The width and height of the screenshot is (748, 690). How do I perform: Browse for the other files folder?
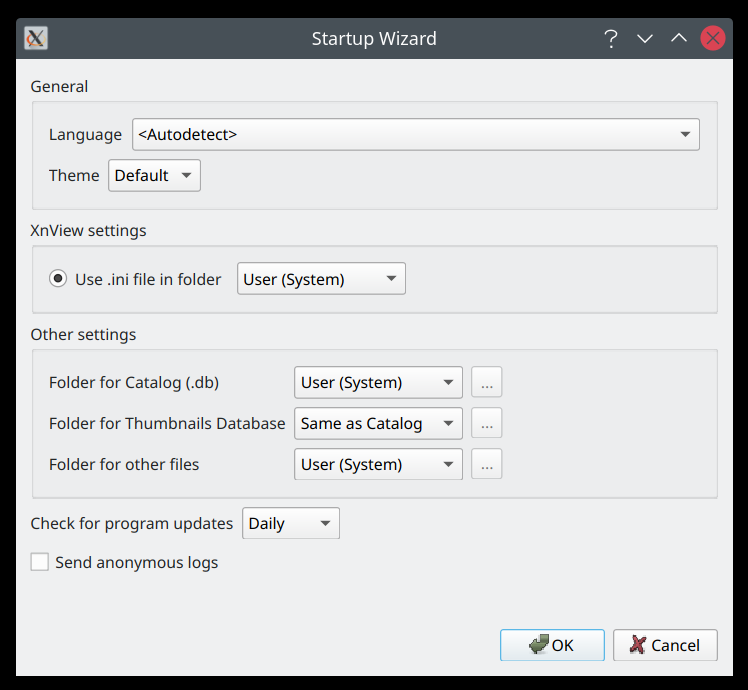point(486,464)
